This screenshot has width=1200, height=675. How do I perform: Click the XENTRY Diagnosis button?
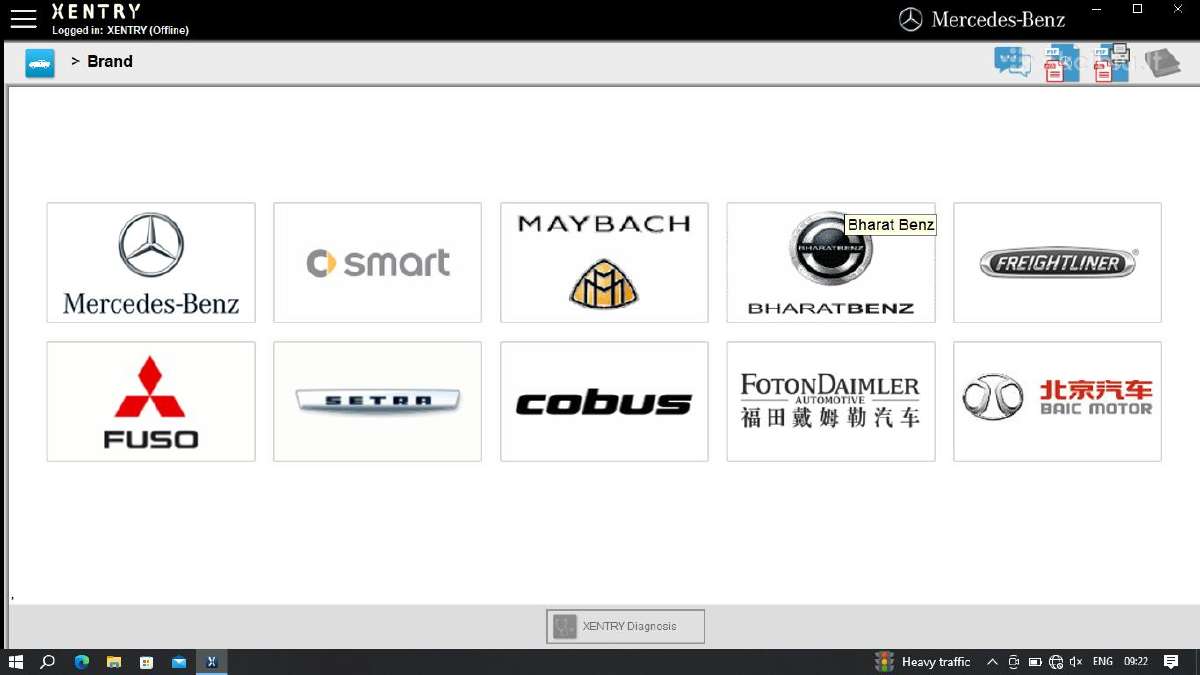tap(626, 626)
